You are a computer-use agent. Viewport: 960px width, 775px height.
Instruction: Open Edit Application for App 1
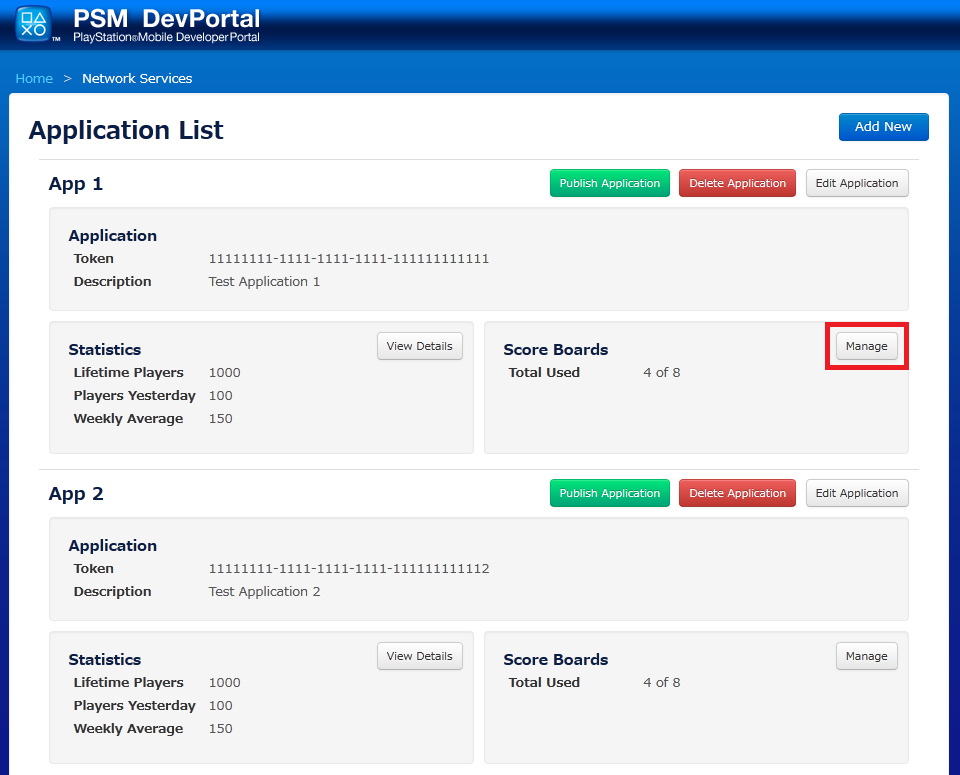(857, 183)
